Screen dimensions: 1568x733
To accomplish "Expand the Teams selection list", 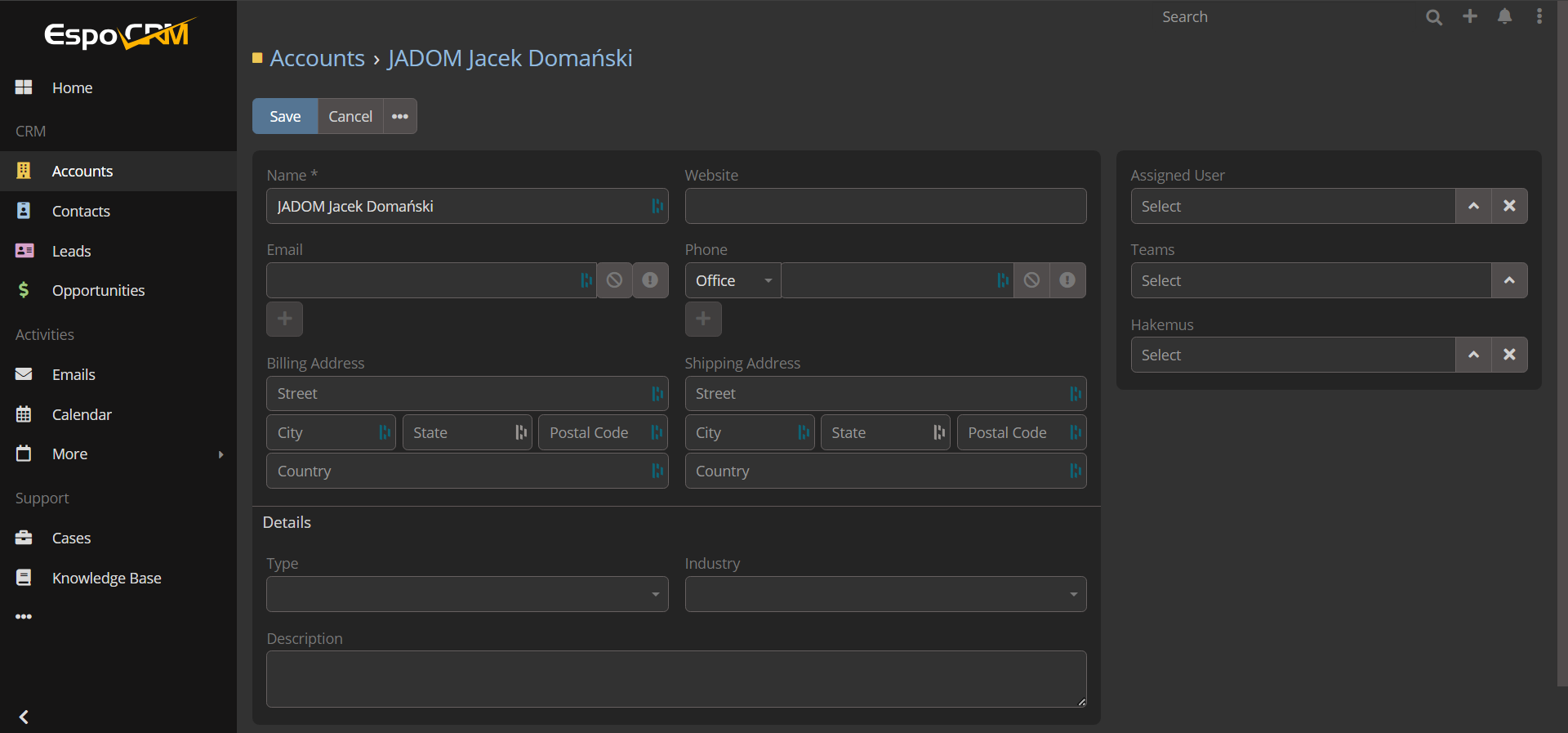I will (x=1509, y=280).
